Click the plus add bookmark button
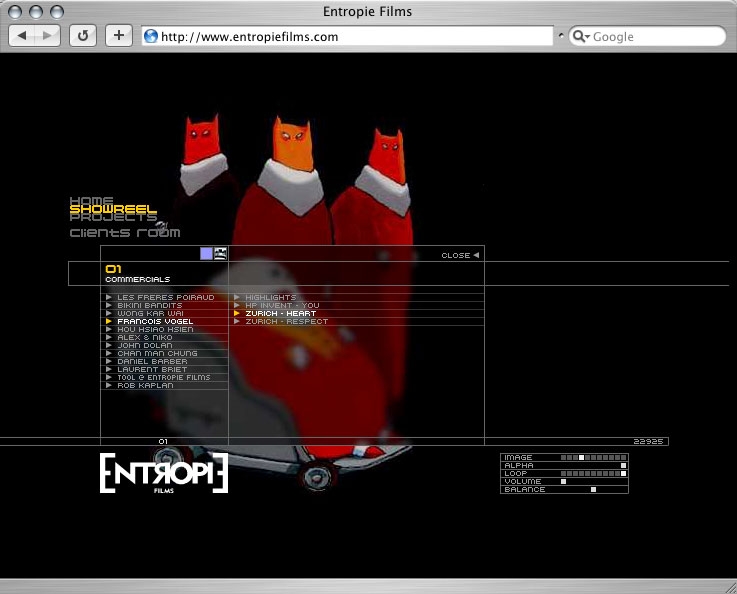 click(119, 36)
